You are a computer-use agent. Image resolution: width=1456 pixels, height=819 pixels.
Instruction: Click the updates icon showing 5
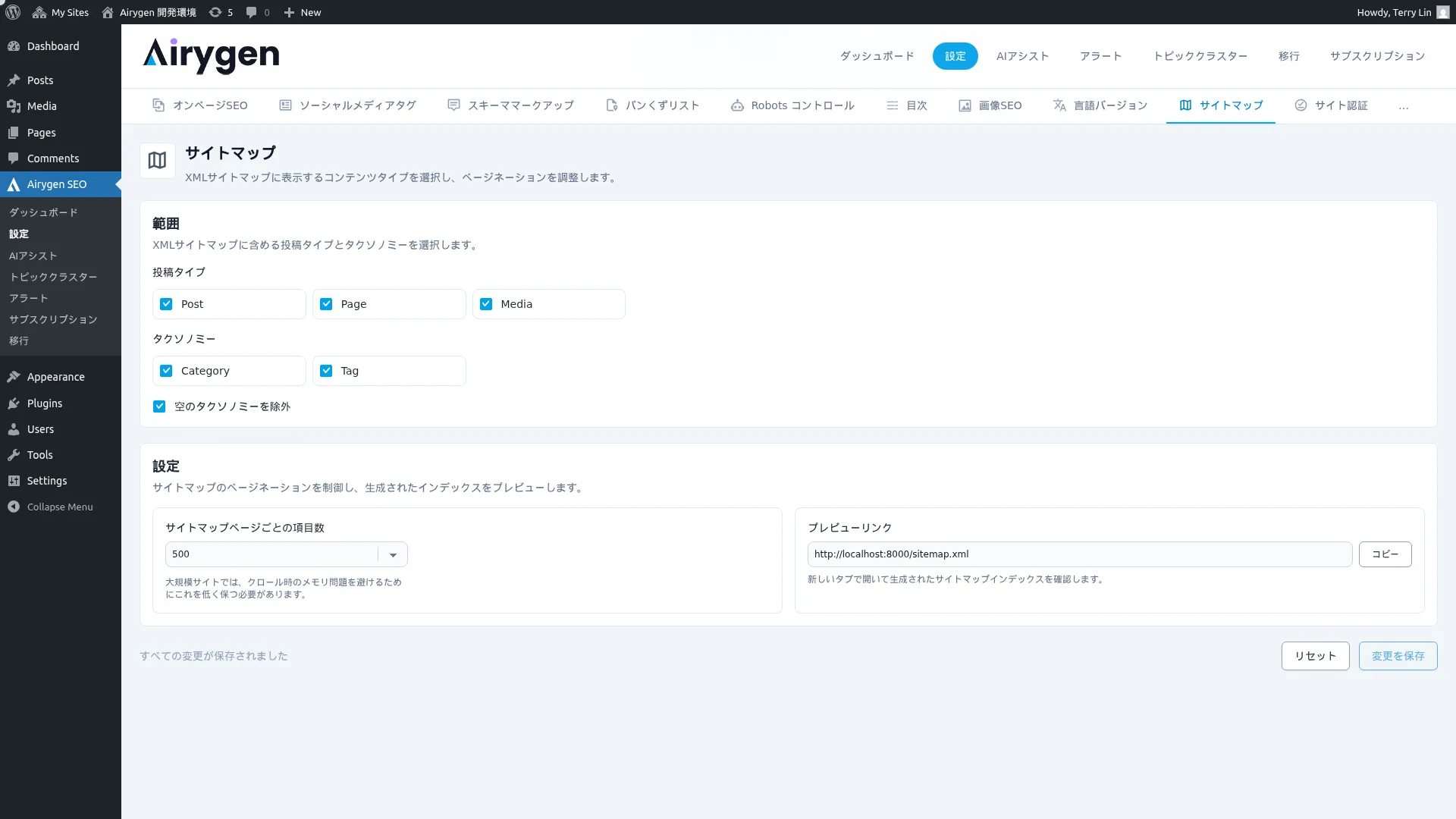(x=221, y=12)
